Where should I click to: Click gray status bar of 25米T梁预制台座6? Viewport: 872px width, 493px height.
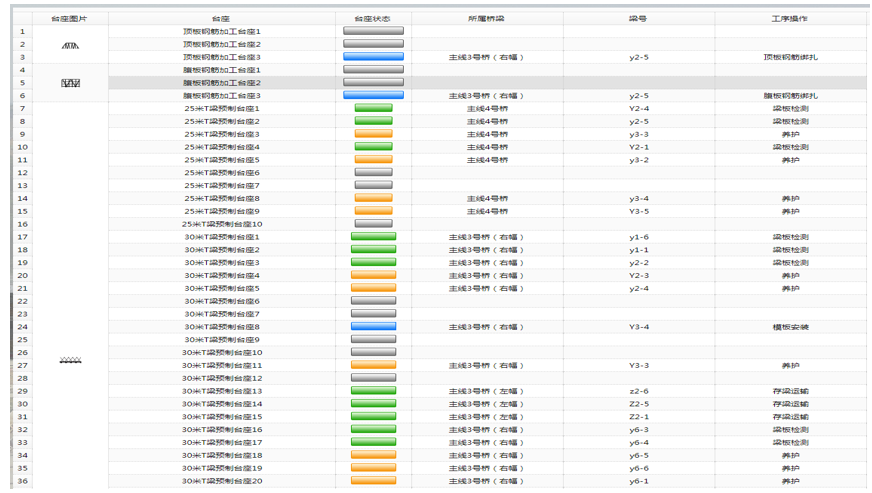(x=373, y=172)
